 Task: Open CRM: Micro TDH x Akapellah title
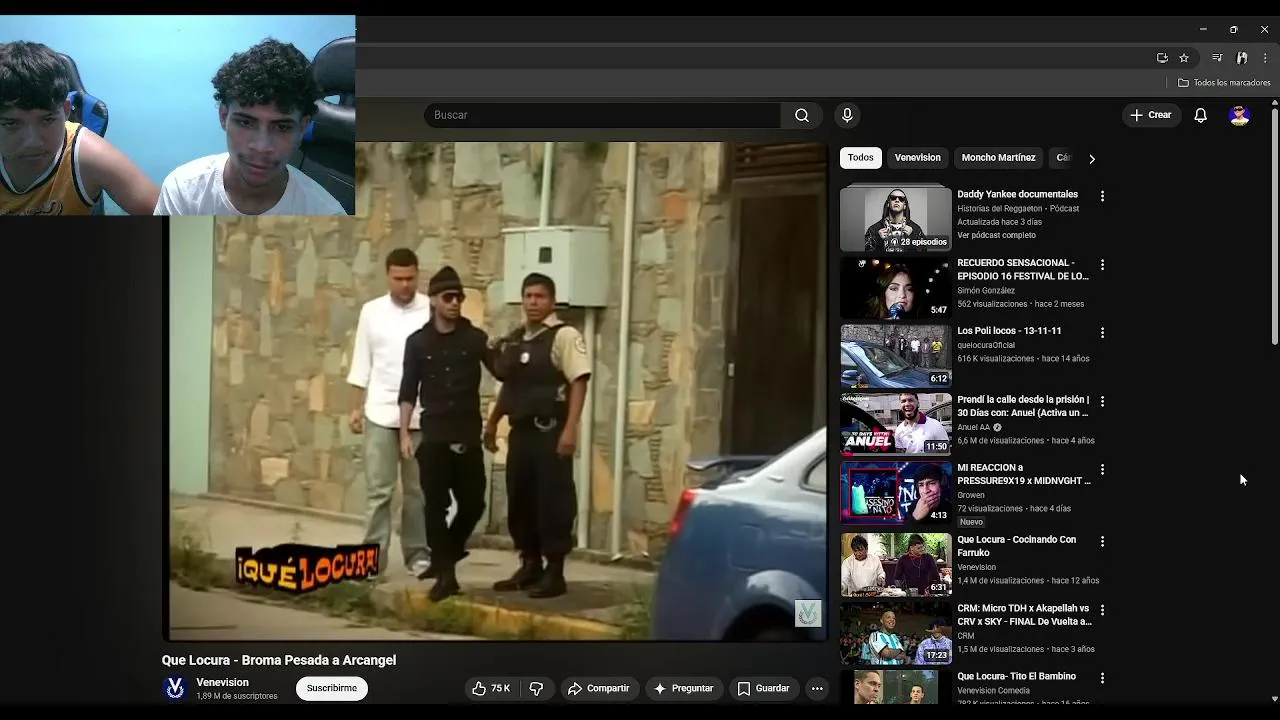tap(1024, 614)
